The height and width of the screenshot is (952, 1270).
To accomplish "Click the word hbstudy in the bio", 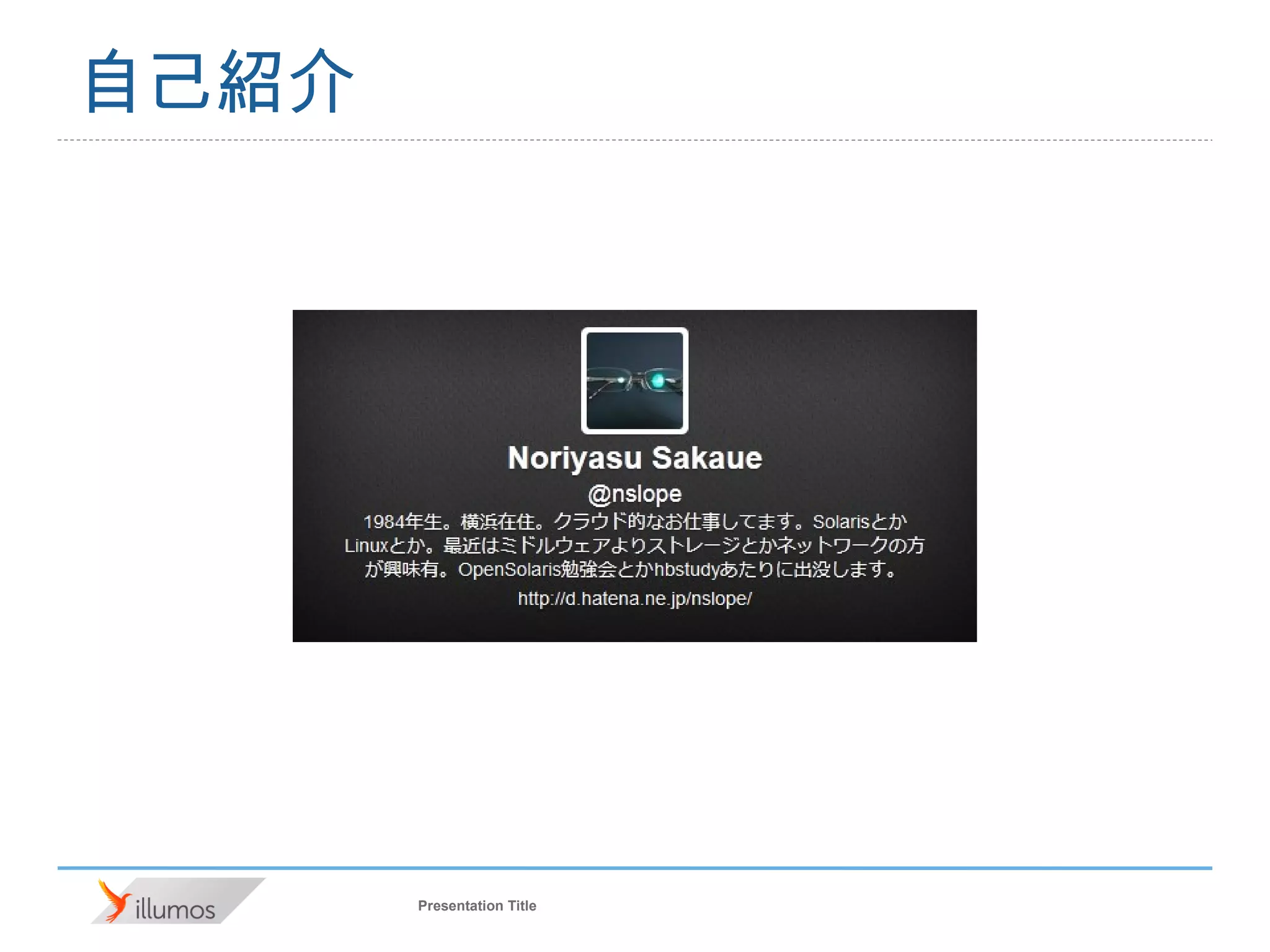I will [686, 570].
